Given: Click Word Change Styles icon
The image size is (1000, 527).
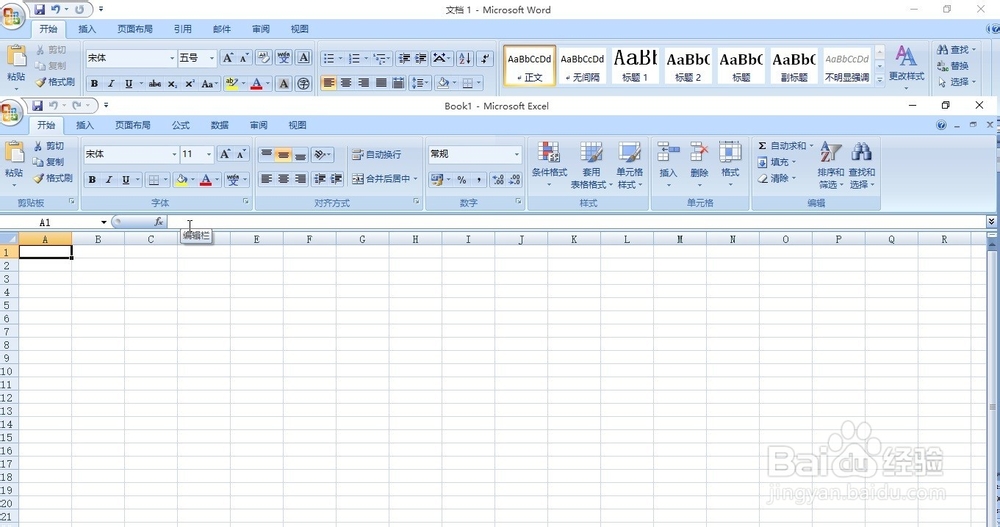Looking at the screenshot, I should (906, 56).
